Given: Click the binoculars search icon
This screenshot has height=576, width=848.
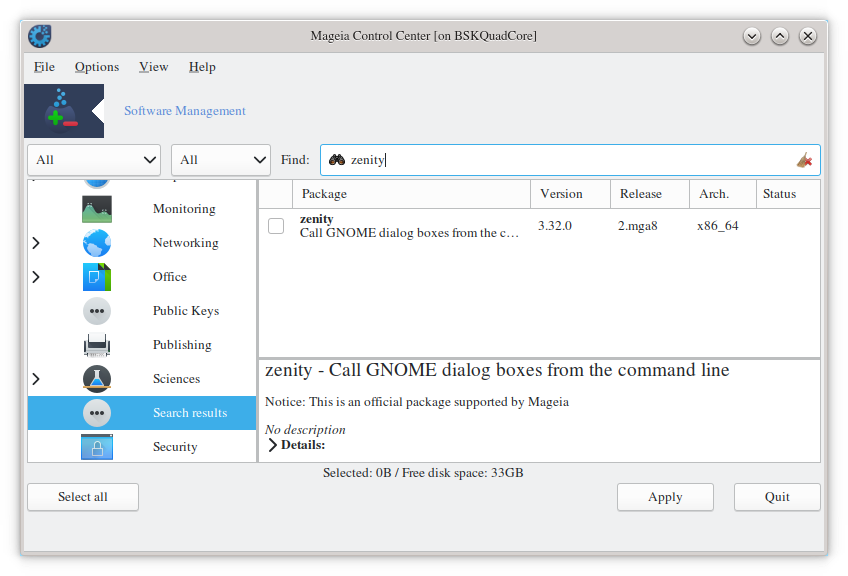Looking at the screenshot, I should click(x=337, y=160).
